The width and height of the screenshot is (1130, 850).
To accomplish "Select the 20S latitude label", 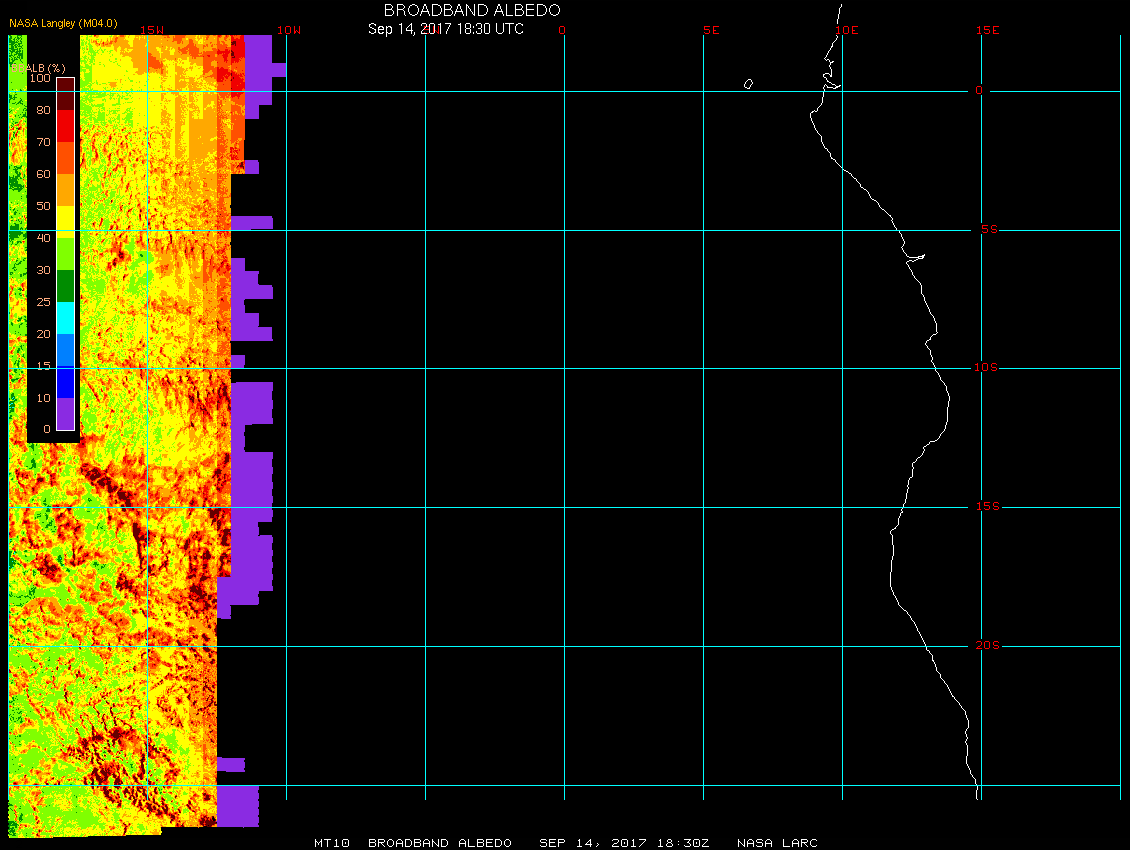I will point(985,646).
